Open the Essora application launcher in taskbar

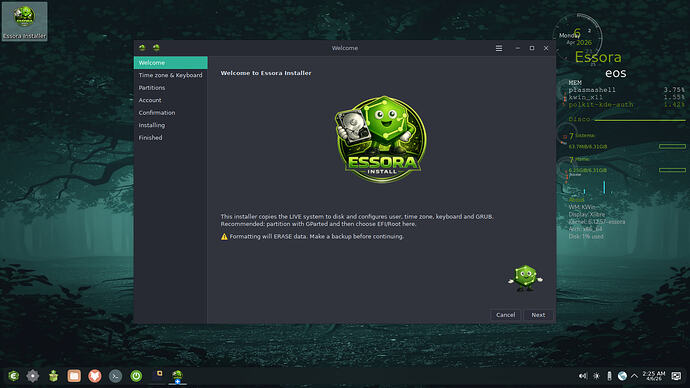[14, 376]
